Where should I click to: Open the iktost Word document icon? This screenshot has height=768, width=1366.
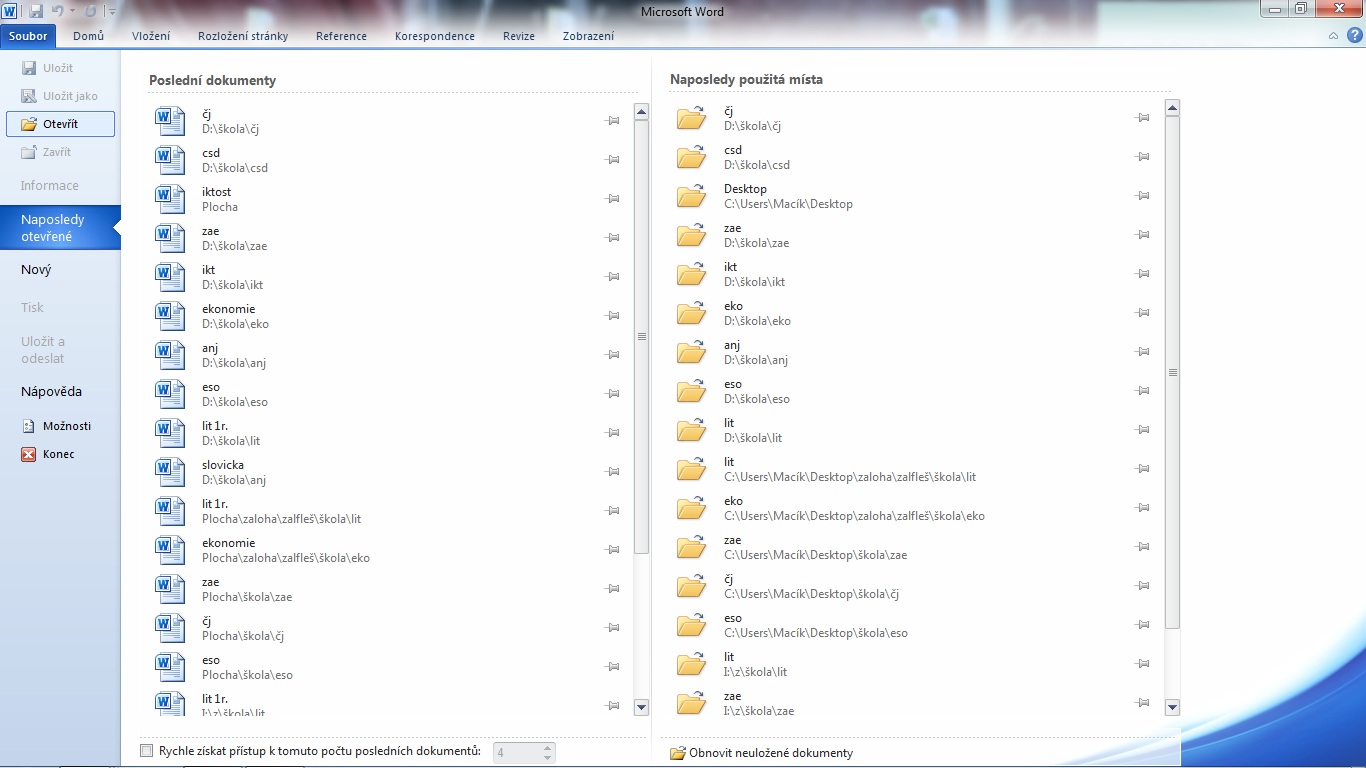click(x=170, y=199)
